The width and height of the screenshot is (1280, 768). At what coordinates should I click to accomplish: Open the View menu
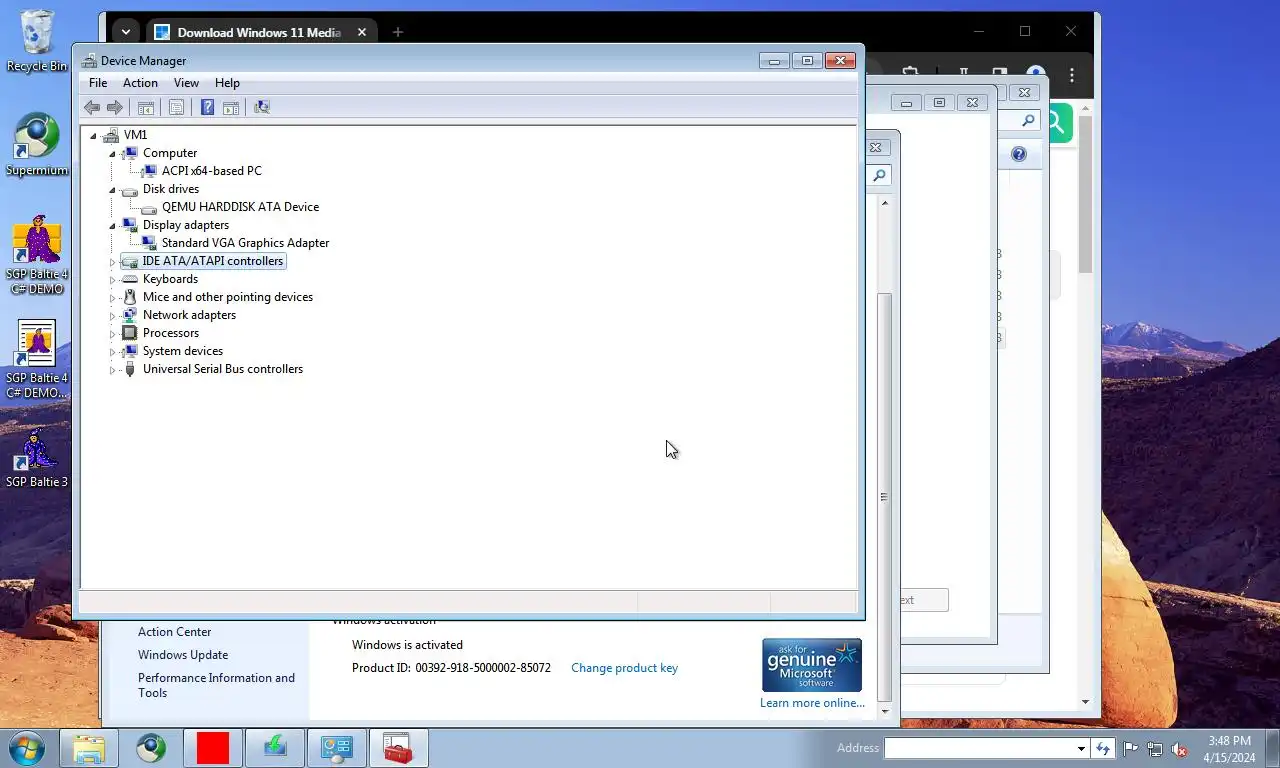click(x=186, y=83)
